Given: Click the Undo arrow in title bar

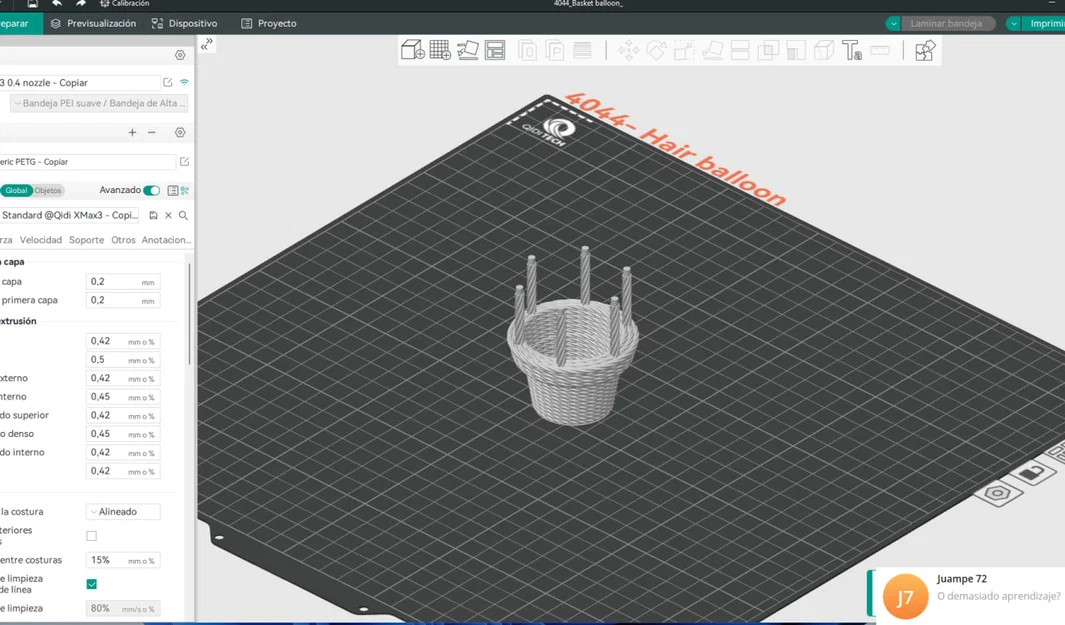Looking at the screenshot, I should (57, 3).
